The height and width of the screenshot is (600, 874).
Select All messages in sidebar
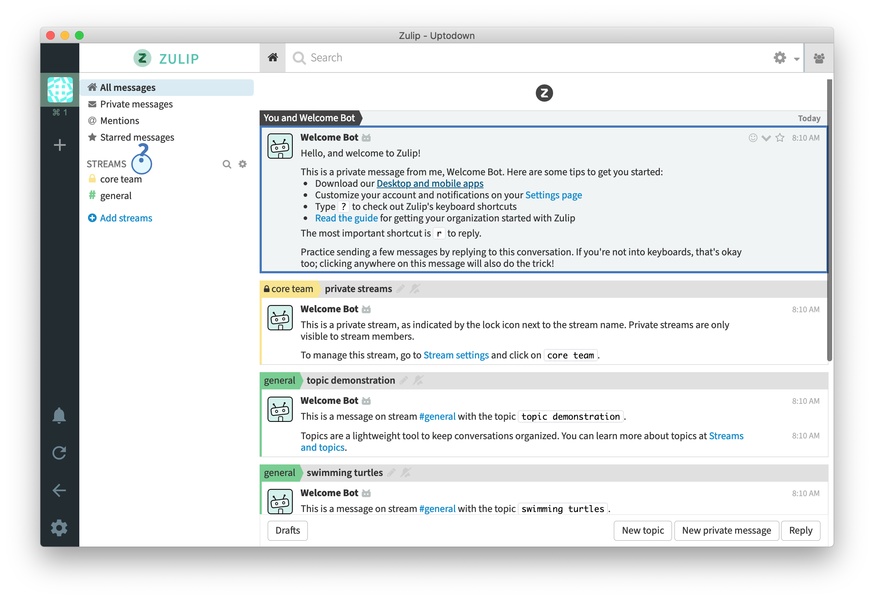167,88
